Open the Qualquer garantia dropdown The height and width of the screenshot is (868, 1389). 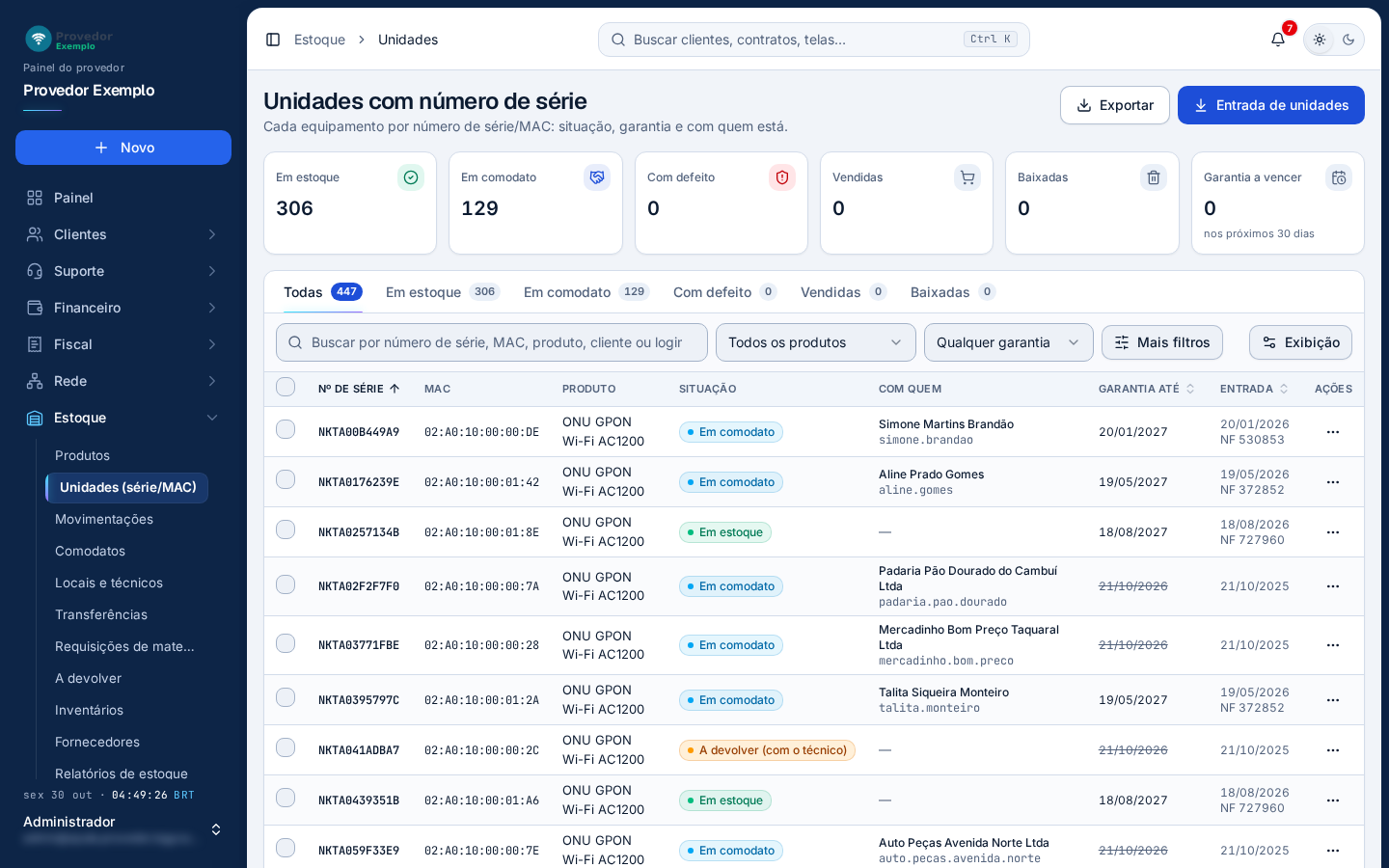point(1009,342)
